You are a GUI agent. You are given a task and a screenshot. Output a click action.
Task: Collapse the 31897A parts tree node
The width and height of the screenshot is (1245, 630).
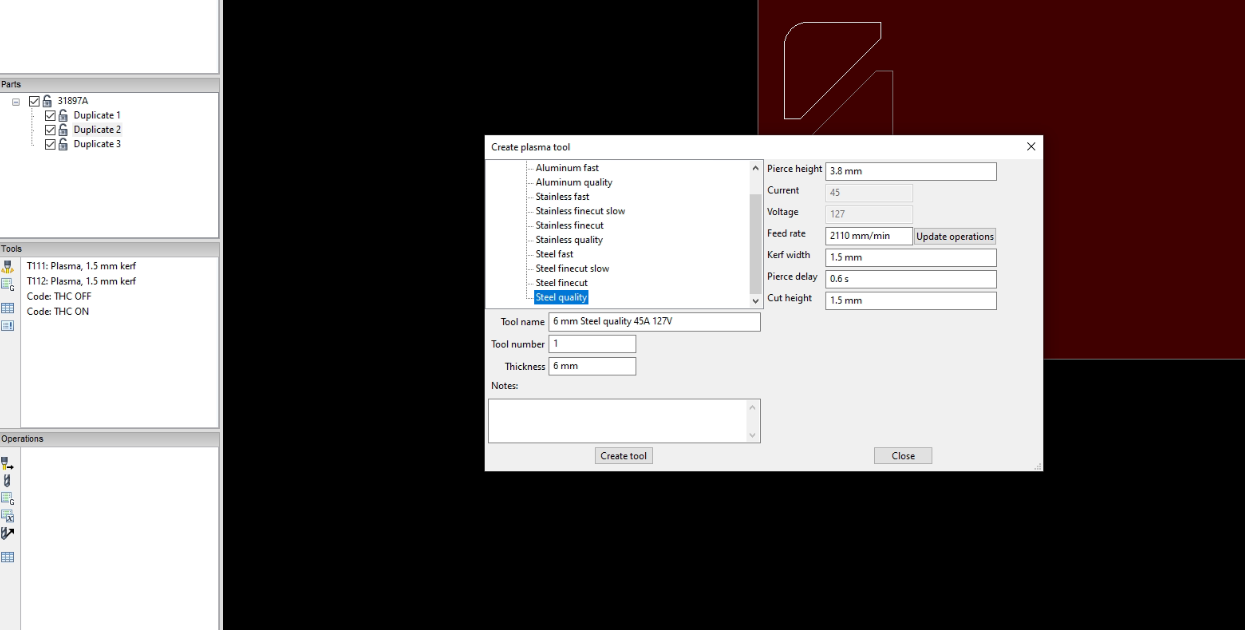[16, 100]
